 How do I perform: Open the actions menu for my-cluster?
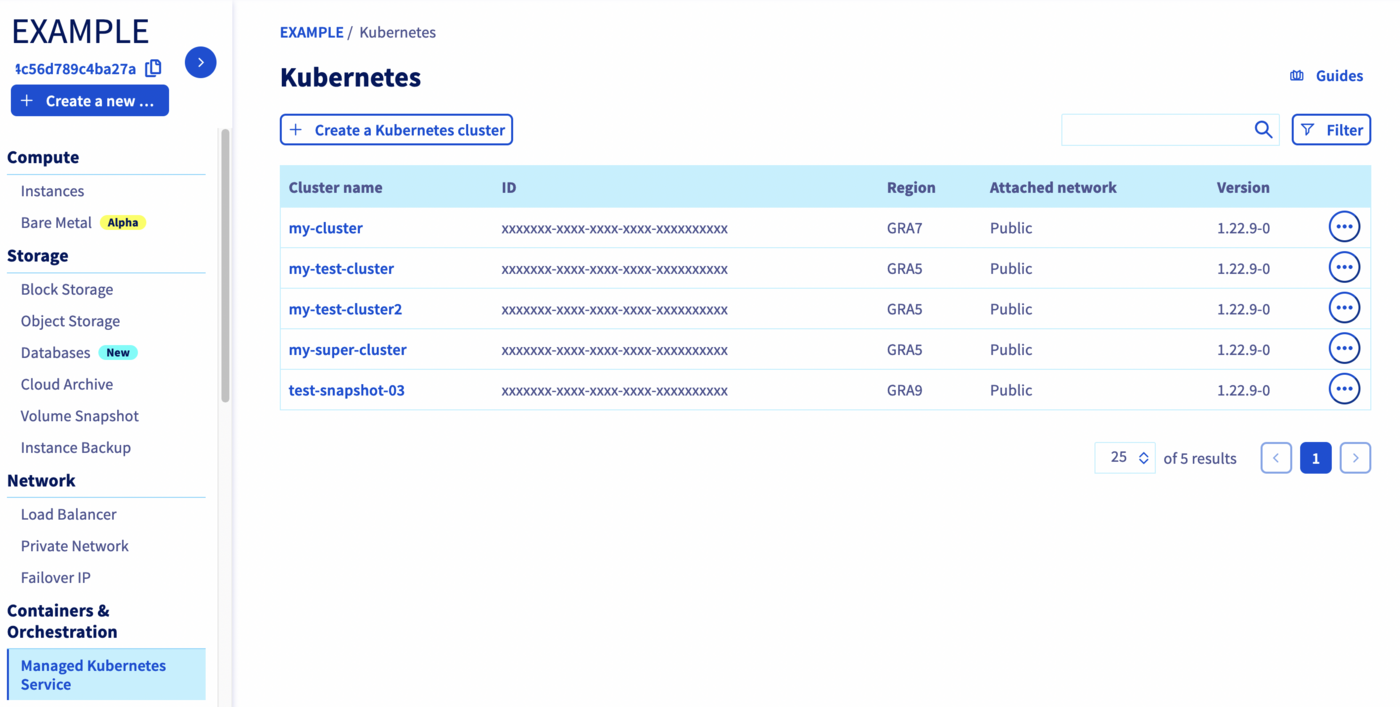(1344, 226)
